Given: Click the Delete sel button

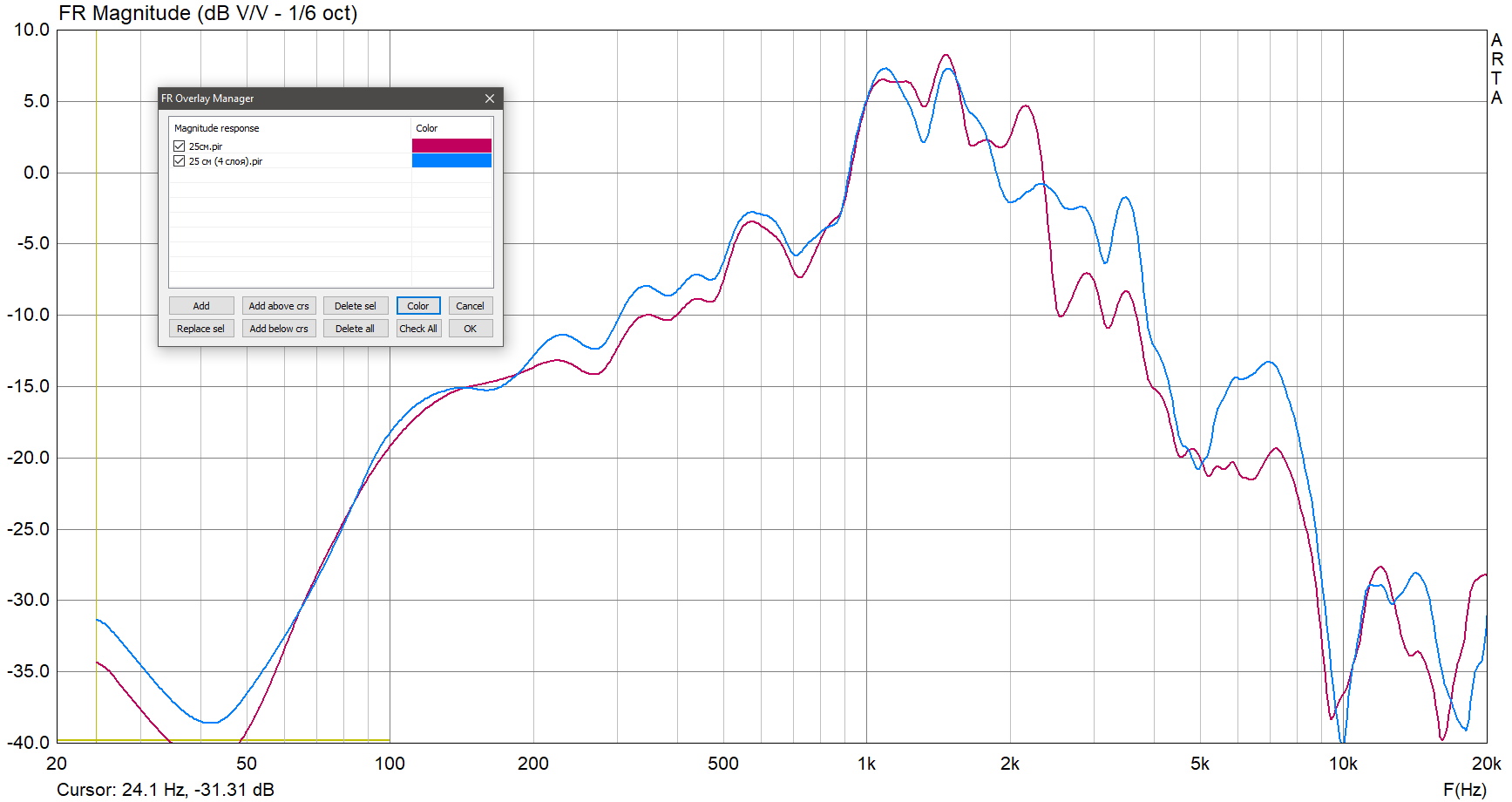Looking at the screenshot, I should (x=356, y=306).
